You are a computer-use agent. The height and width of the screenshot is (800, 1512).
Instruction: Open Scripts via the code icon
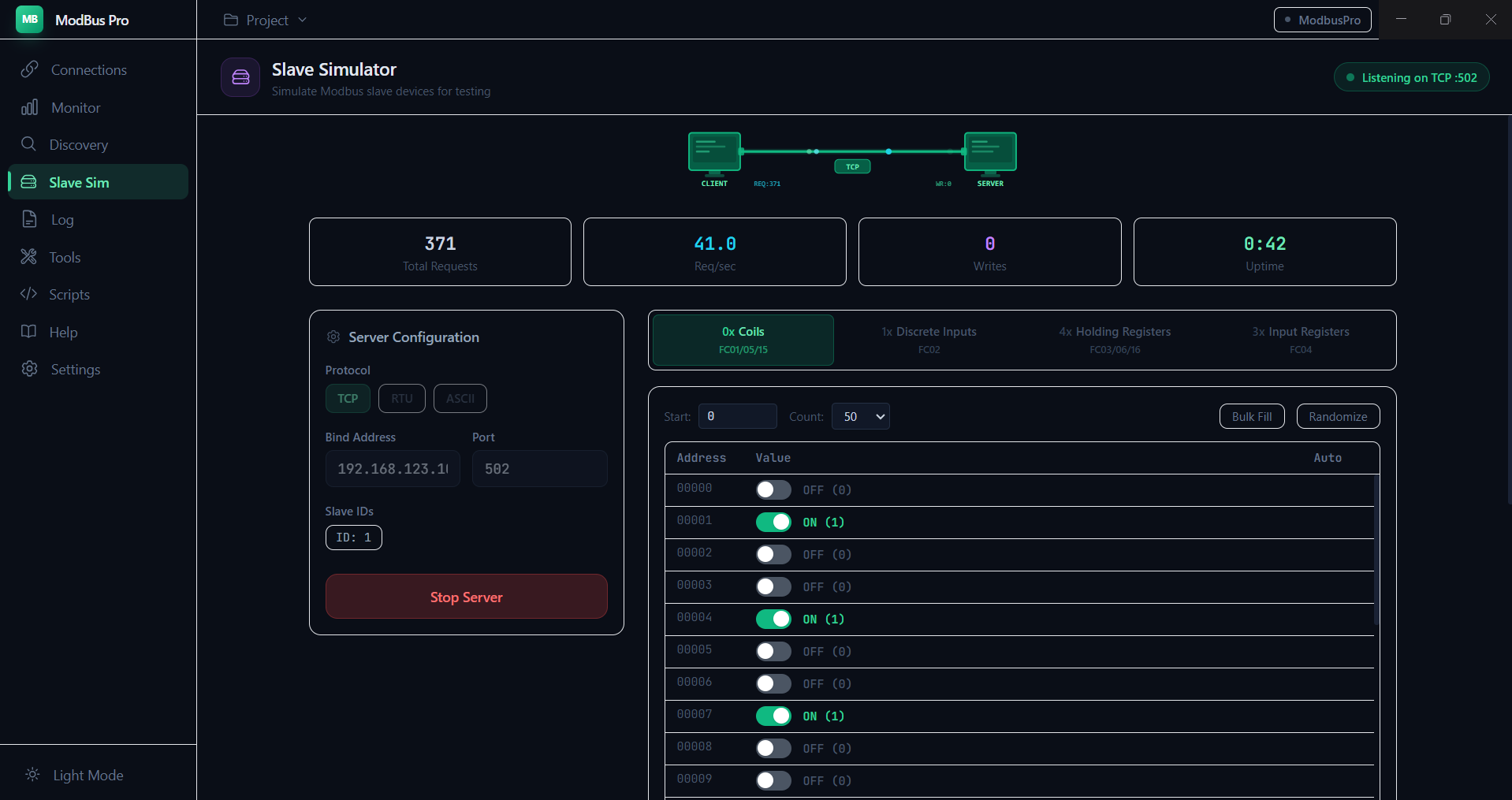pos(28,294)
